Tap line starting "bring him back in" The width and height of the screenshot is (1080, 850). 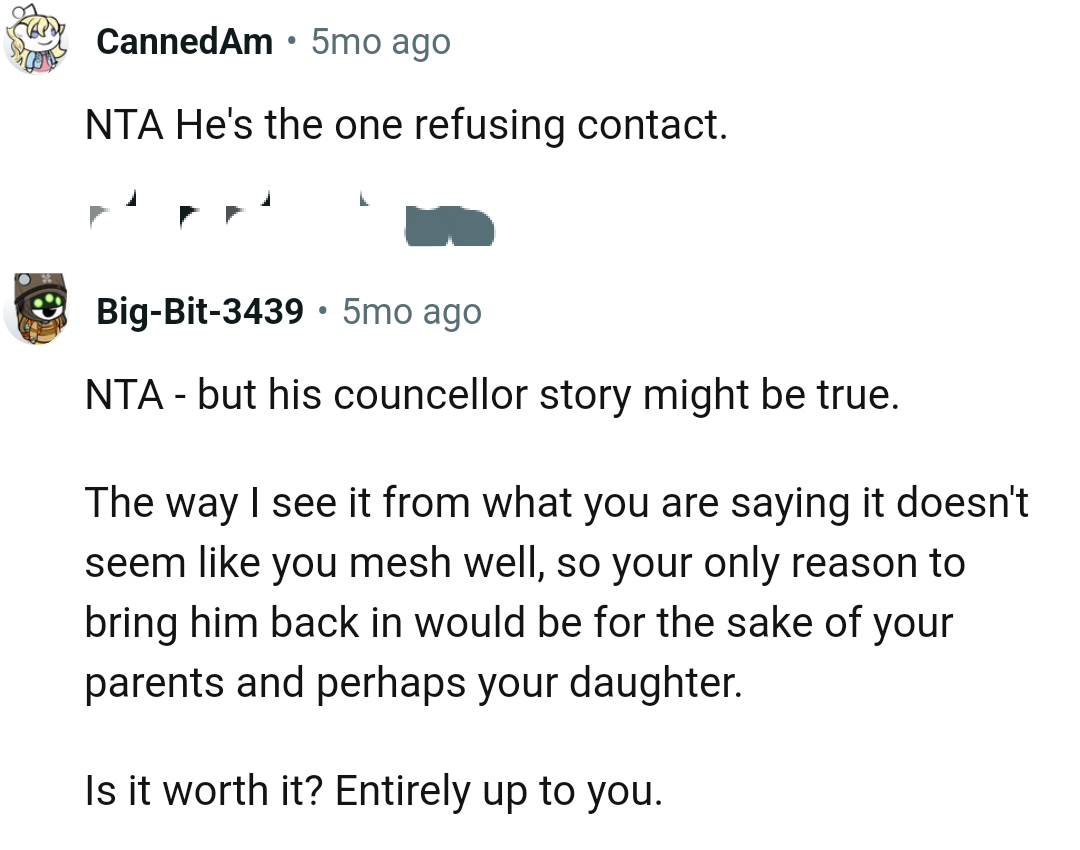[x=519, y=623]
